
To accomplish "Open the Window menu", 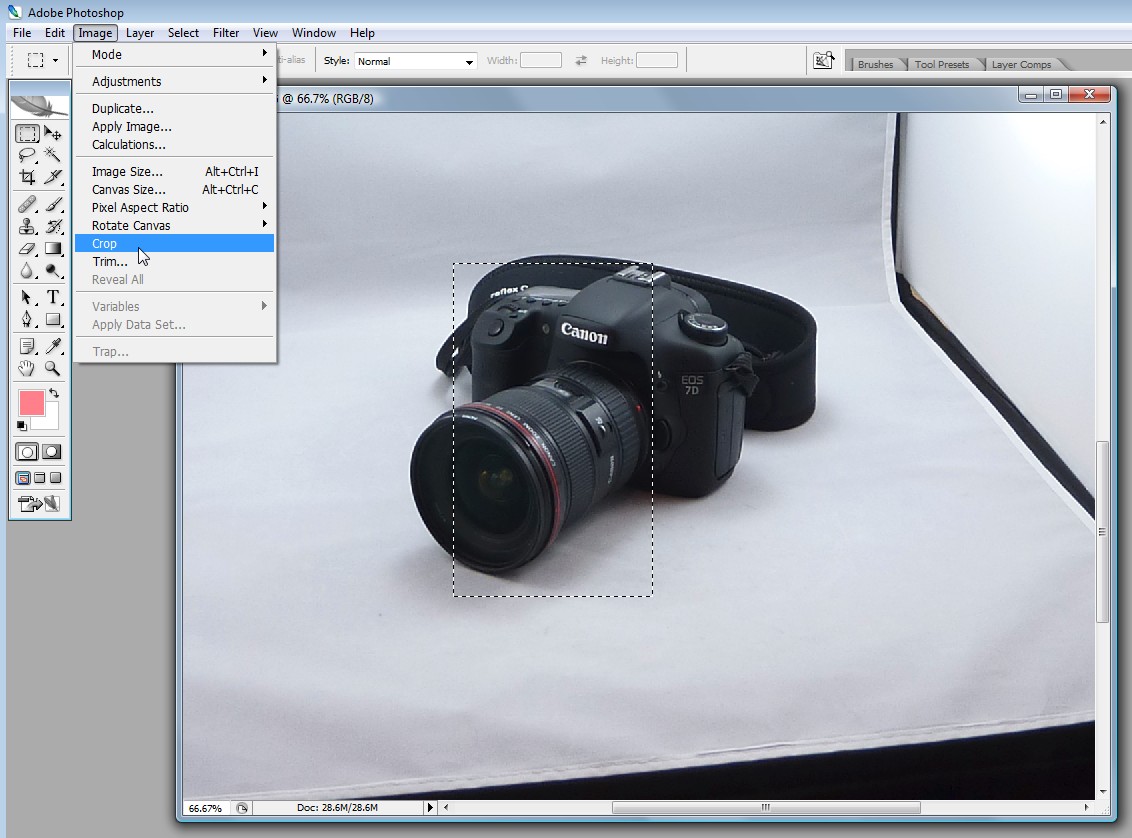I will (313, 32).
